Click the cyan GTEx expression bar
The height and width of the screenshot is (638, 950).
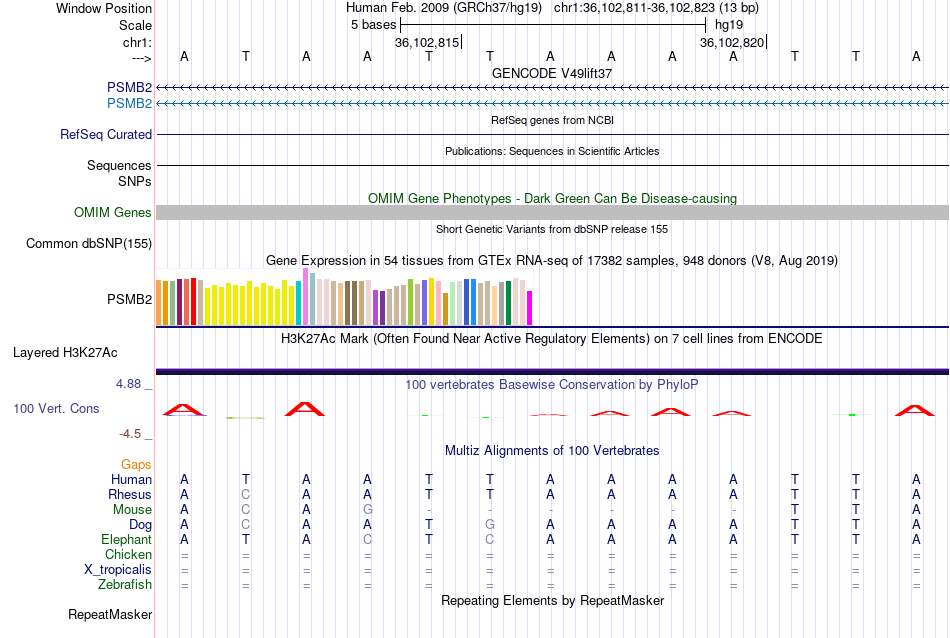(299, 304)
